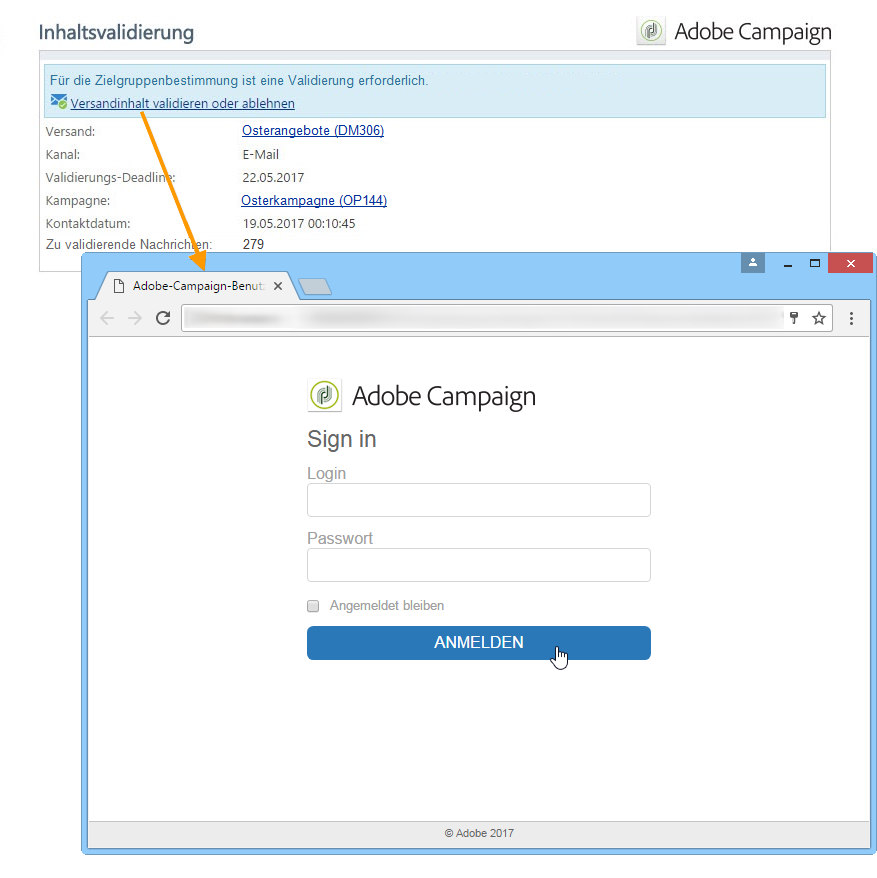Click the browser back arrow
877x878 pixels.
(x=107, y=319)
